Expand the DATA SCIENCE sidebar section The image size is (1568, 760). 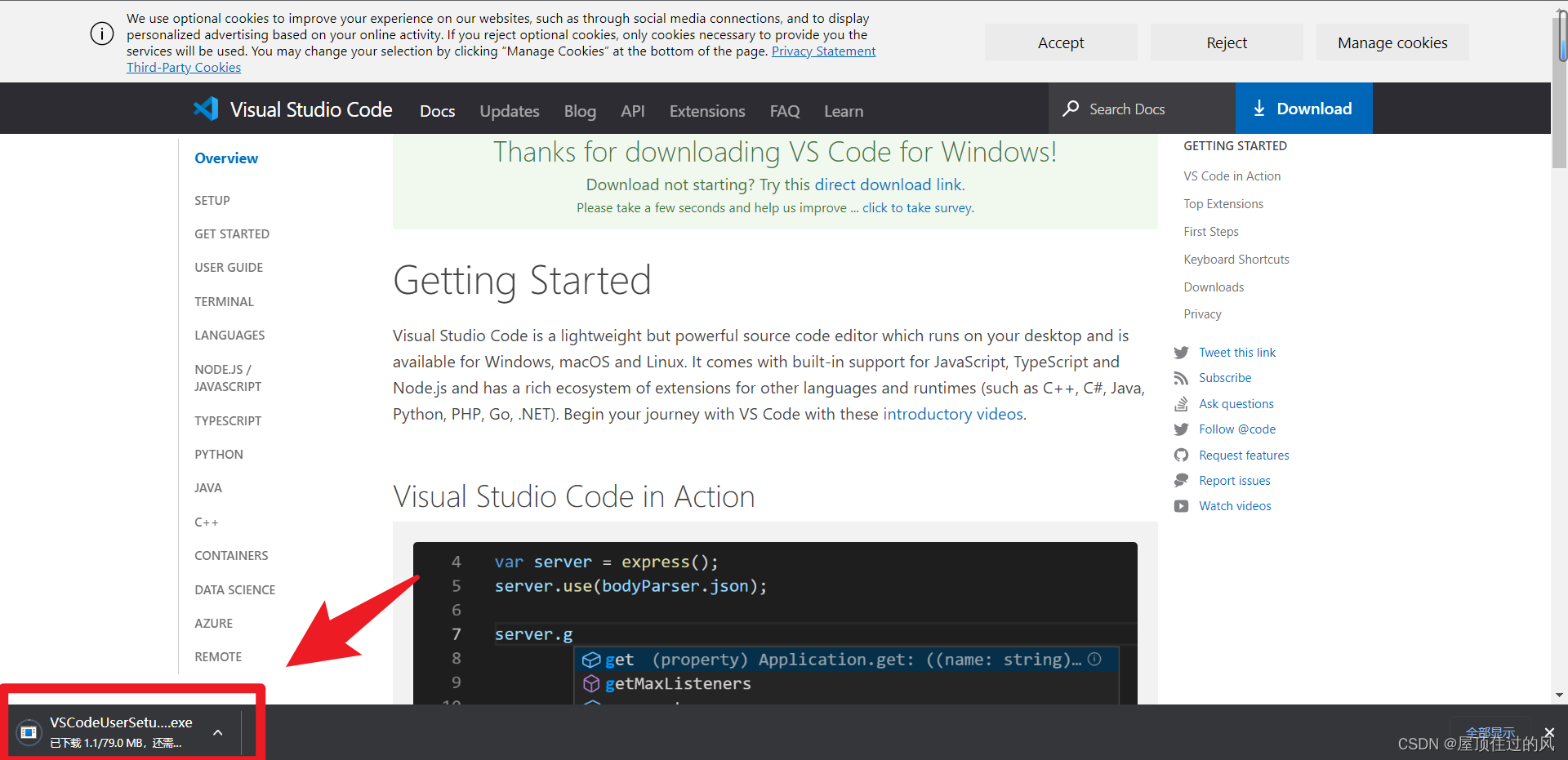point(235,589)
